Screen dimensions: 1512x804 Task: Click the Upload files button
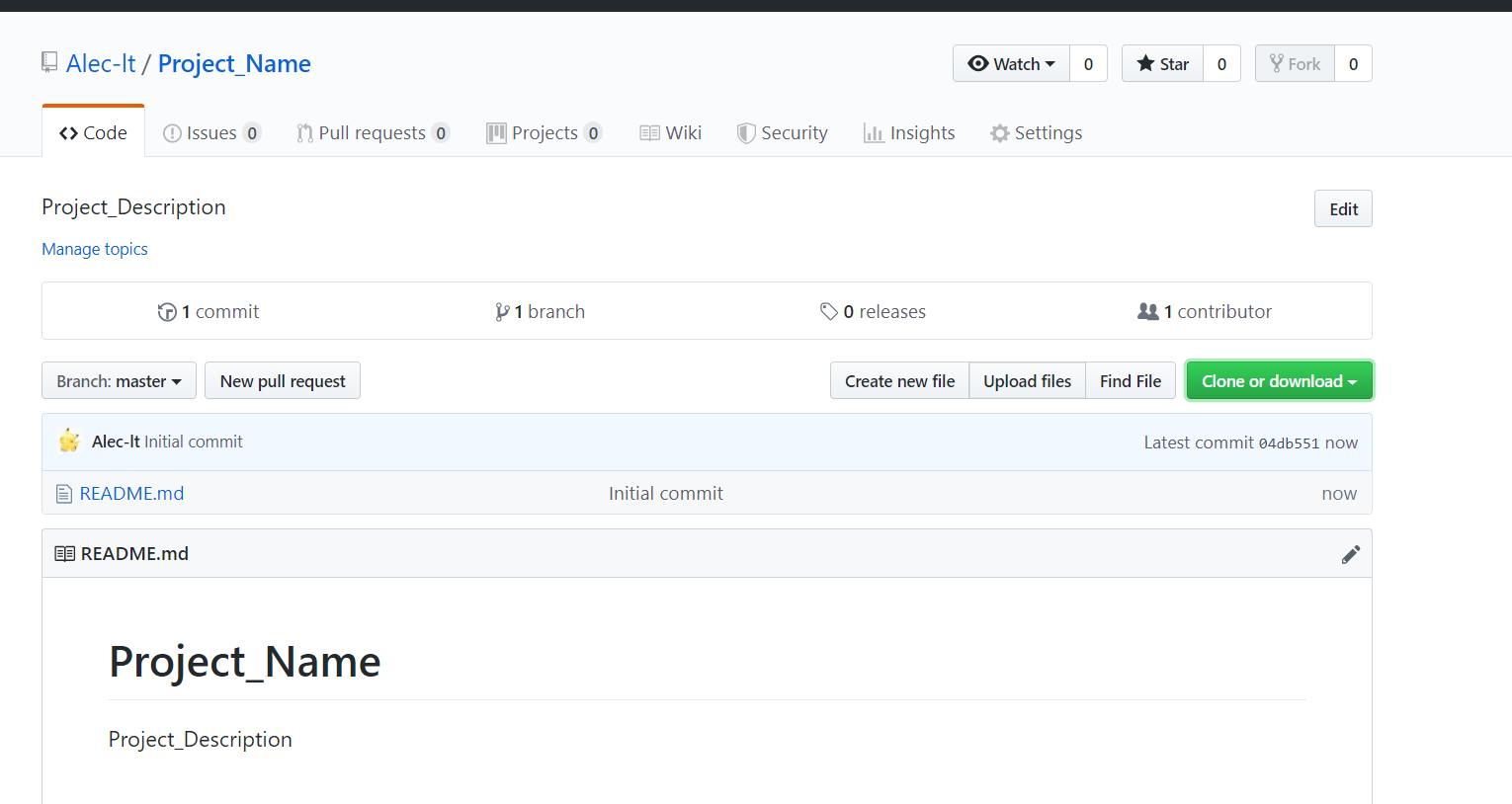click(x=1027, y=381)
